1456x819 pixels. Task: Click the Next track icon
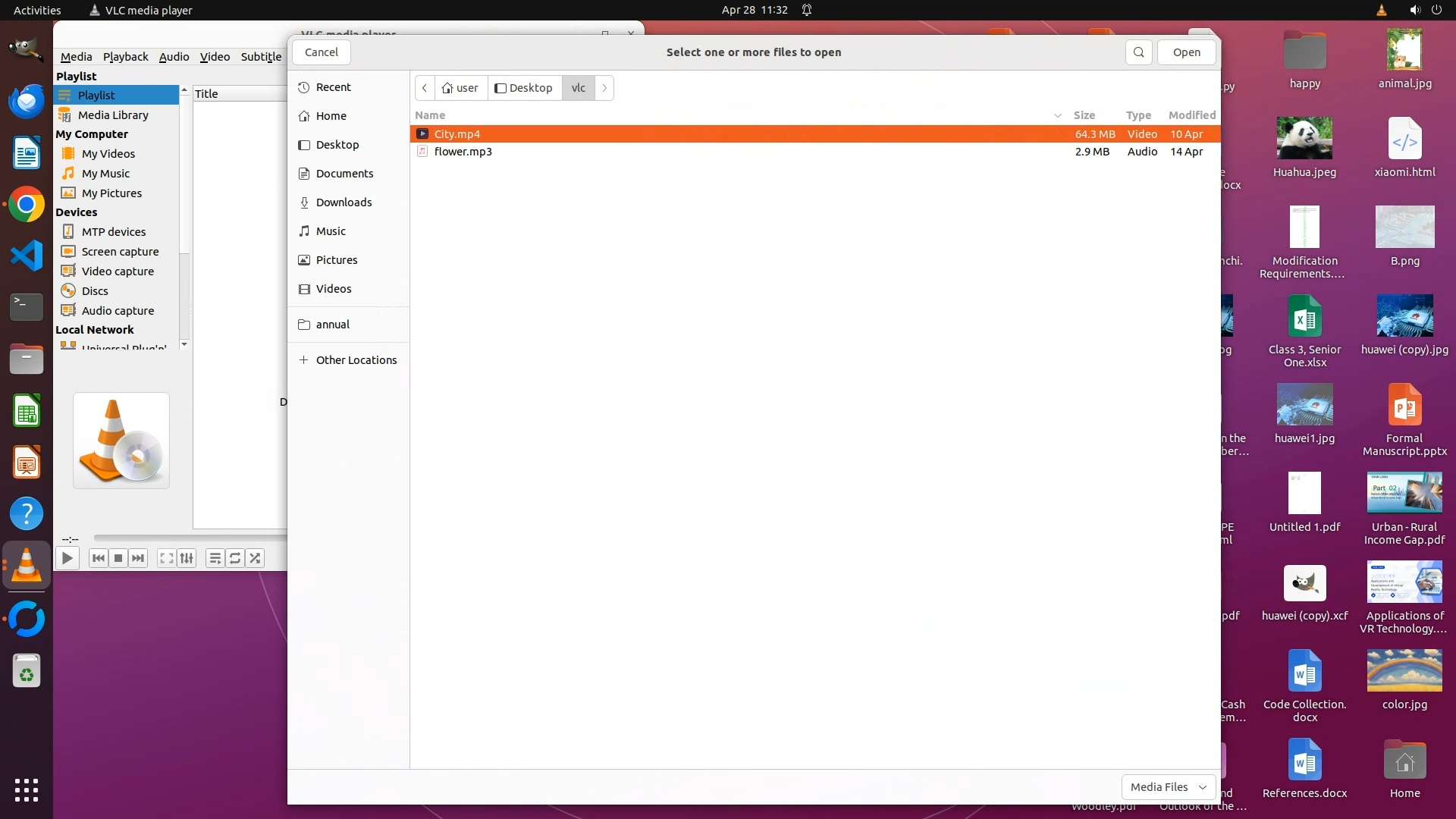[138, 559]
